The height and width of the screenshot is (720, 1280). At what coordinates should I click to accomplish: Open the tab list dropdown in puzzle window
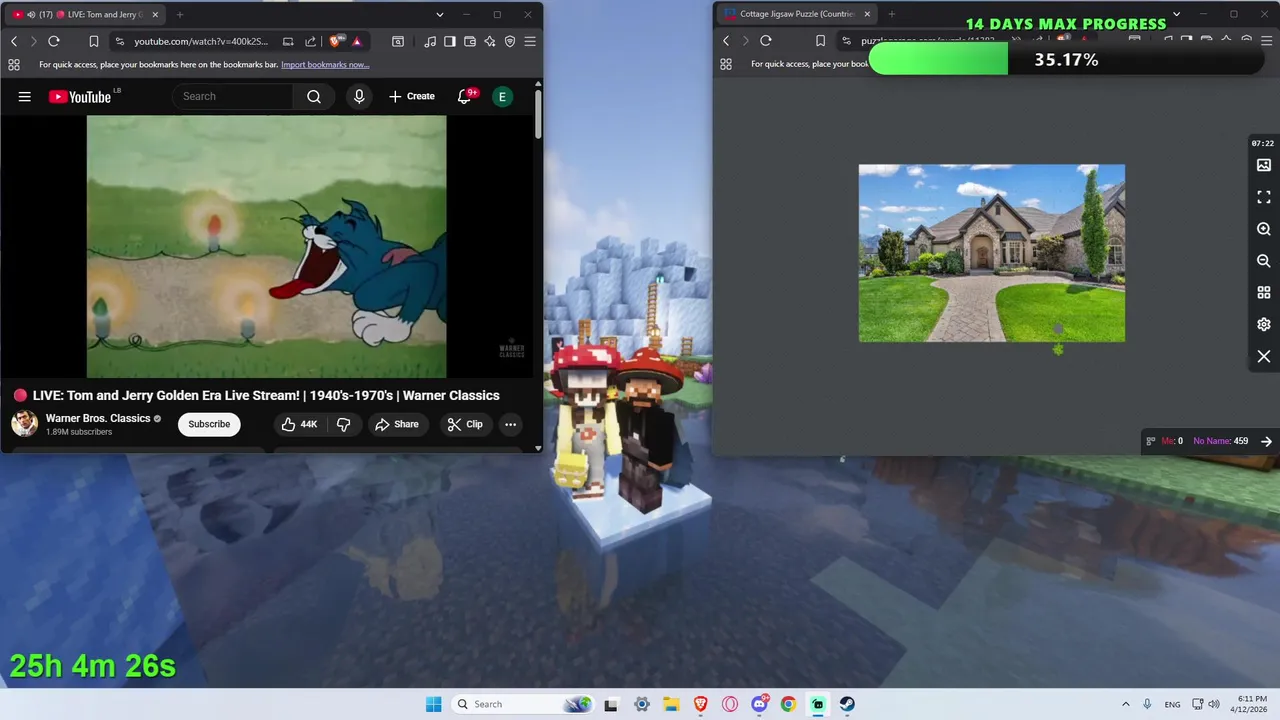pos(1177,14)
